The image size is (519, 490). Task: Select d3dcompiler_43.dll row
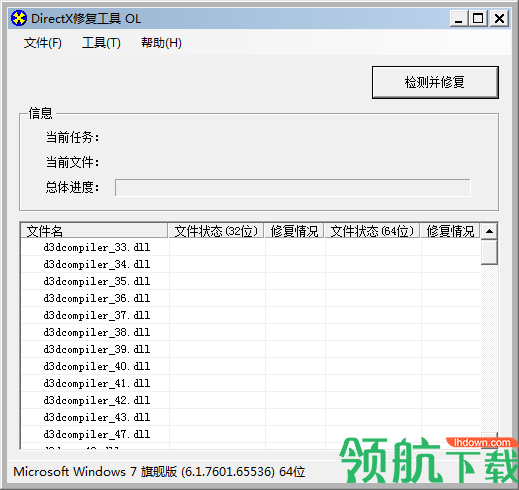point(251,417)
